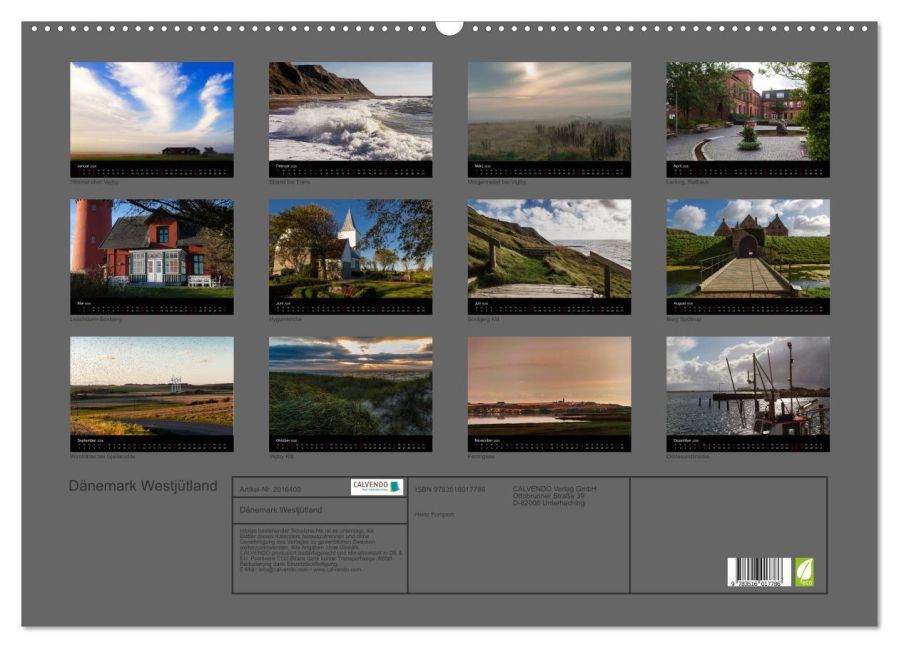
Task: Select the Dezember harbor boat thumbnail
Action: click(x=744, y=390)
